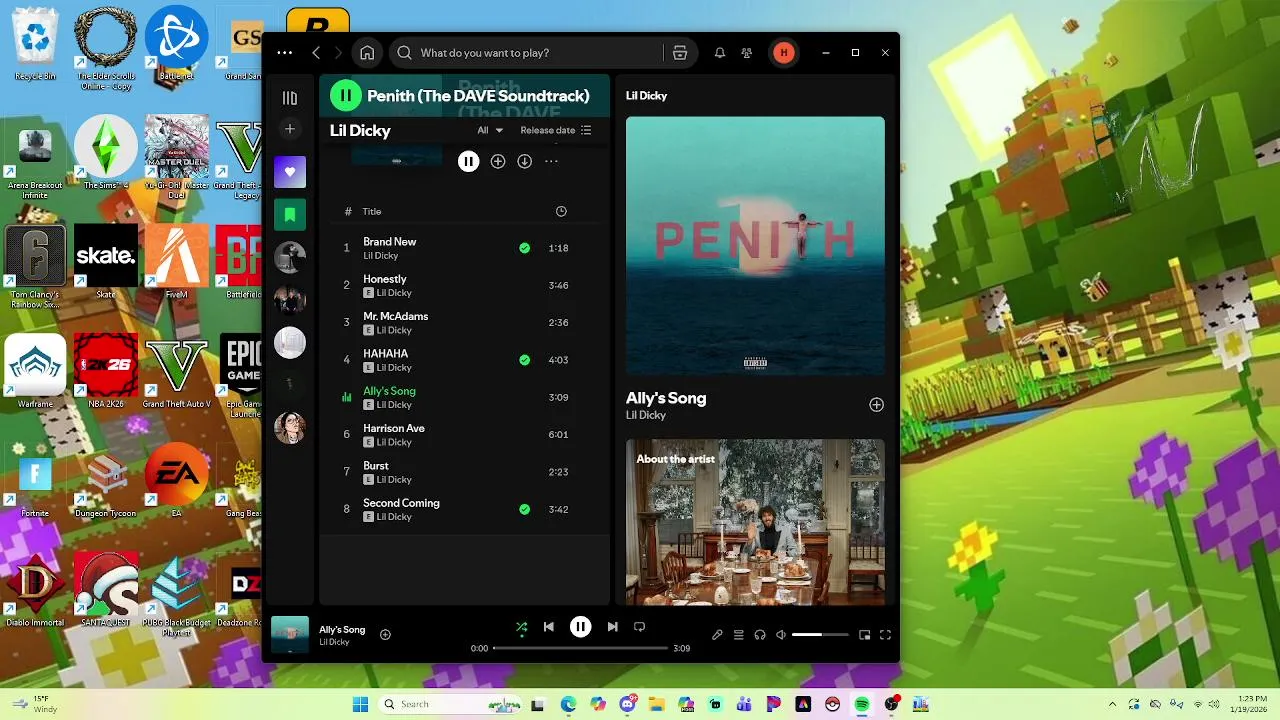
Task: Pause using the white album action button
Action: click(468, 161)
